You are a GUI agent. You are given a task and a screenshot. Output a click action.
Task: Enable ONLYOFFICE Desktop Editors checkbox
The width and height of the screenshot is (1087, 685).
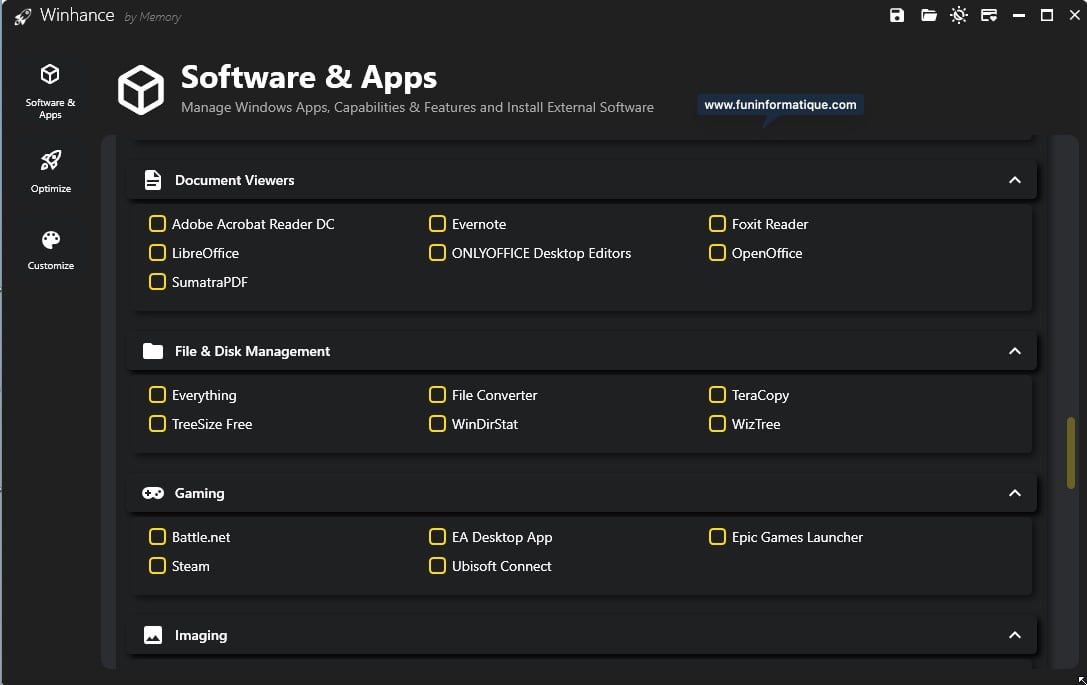437,252
